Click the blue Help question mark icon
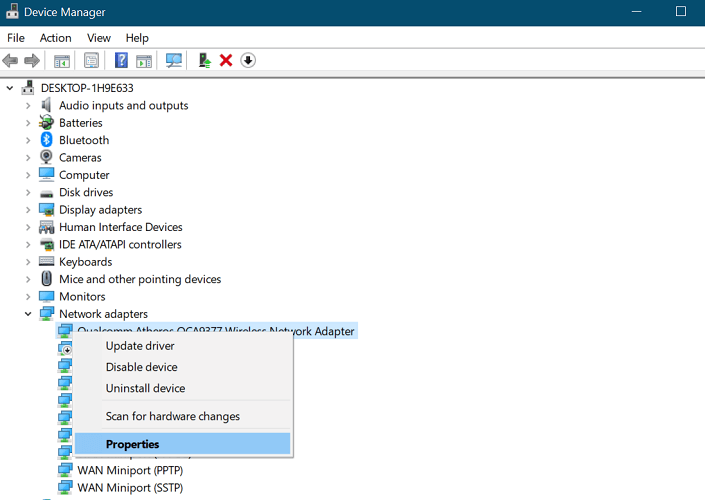The height and width of the screenshot is (500, 705). click(x=121, y=60)
